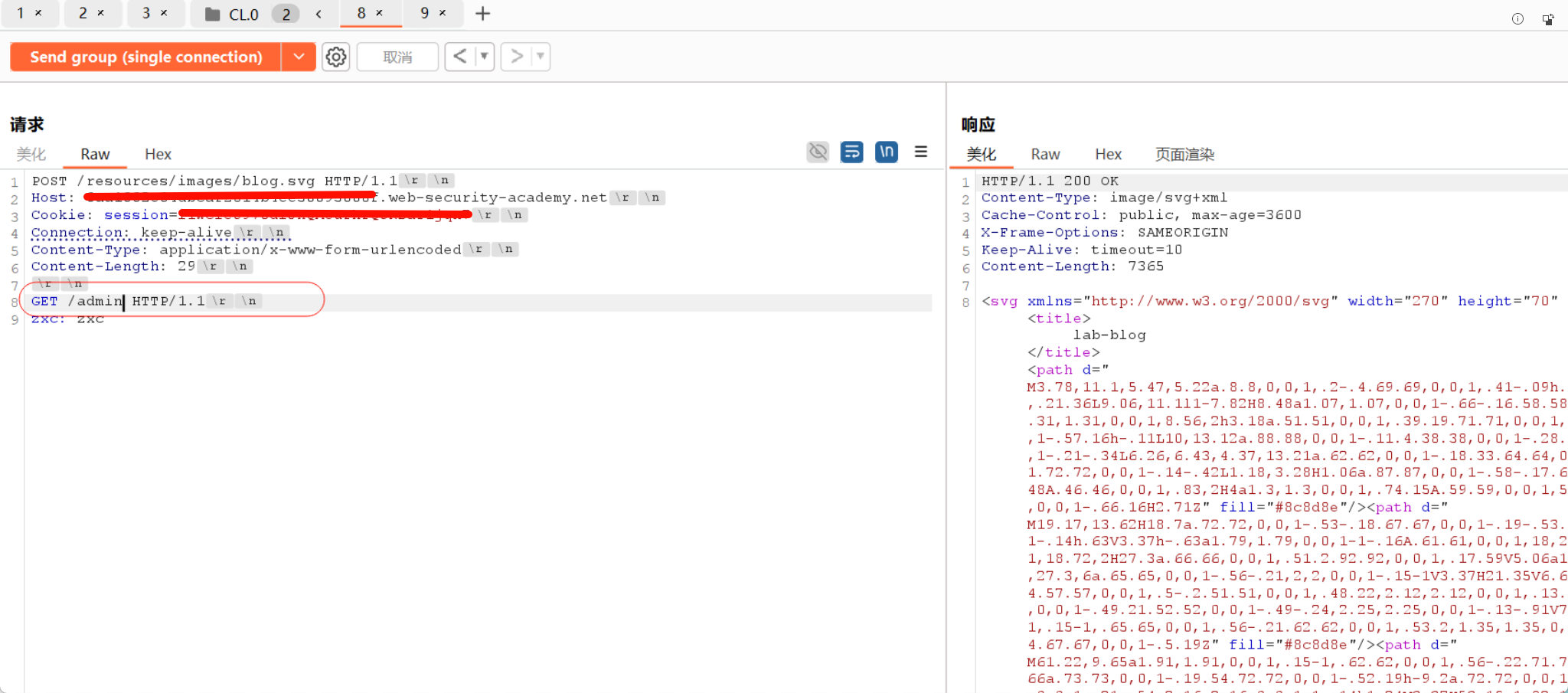Click the 'Connection: keep-alive' header line
The image size is (1568, 693).
[132, 232]
